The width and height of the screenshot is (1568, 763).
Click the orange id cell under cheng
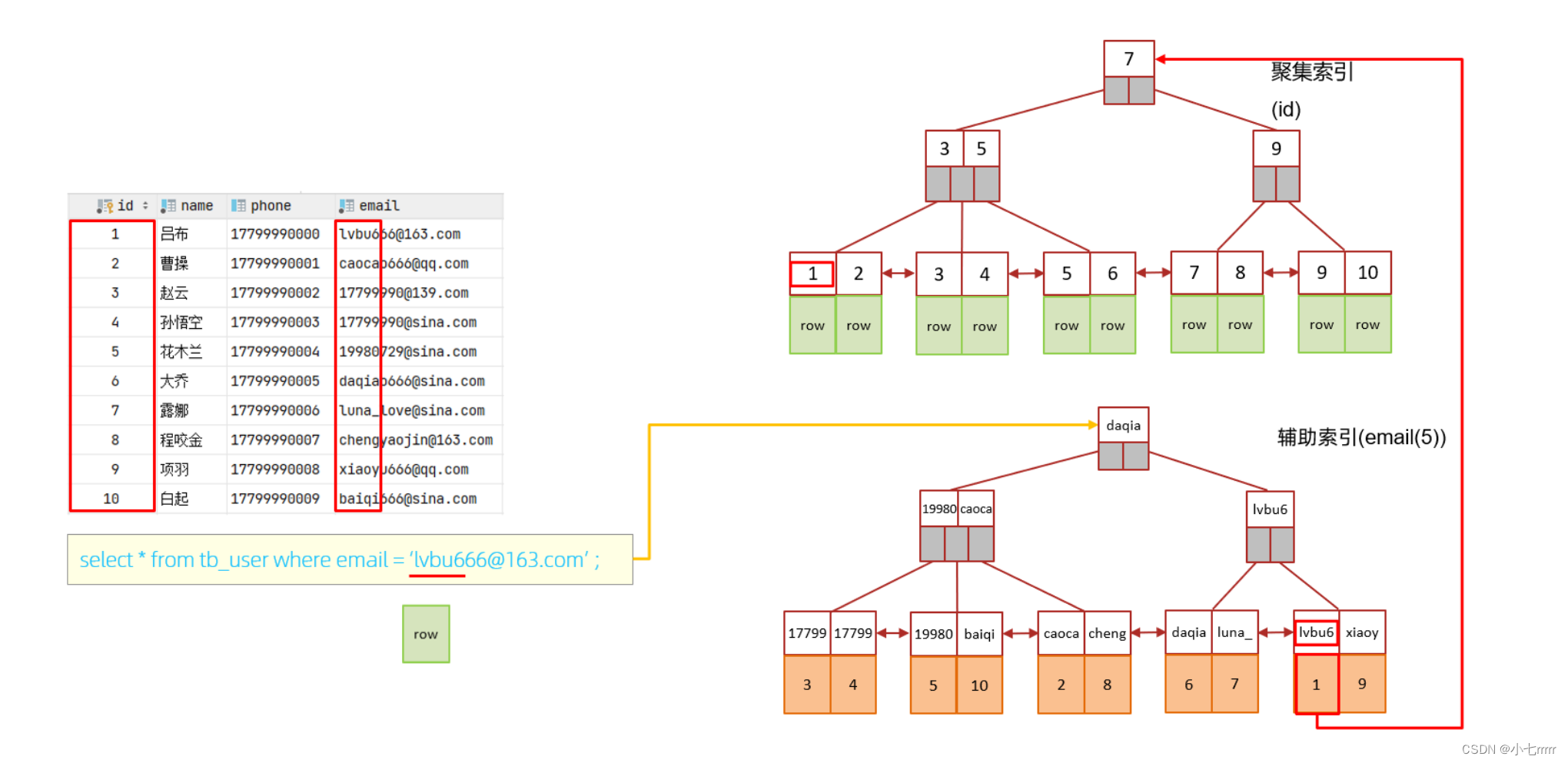[x=1107, y=684]
